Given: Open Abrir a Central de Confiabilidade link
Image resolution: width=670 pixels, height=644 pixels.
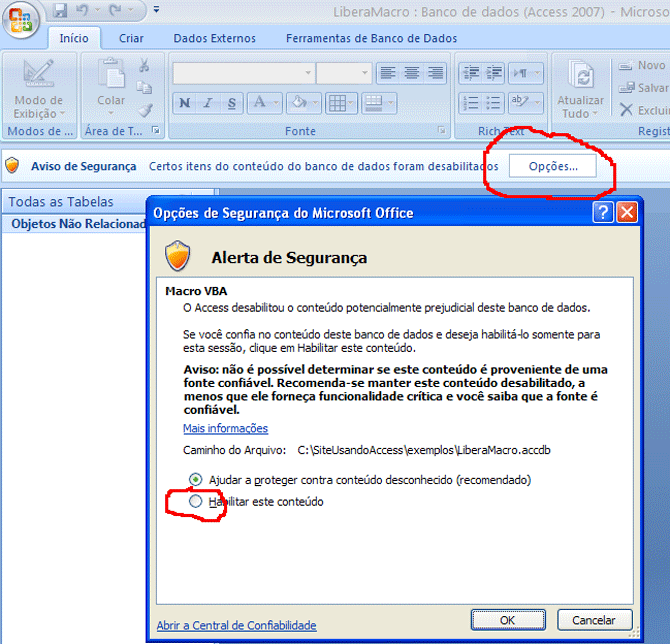Looking at the screenshot, I should pyautogui.click(x=236, y=625).
